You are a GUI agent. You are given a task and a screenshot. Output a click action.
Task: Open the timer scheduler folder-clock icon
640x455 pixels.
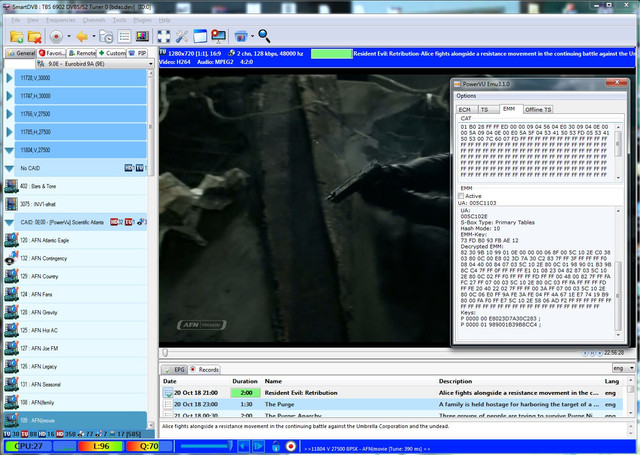106,36
